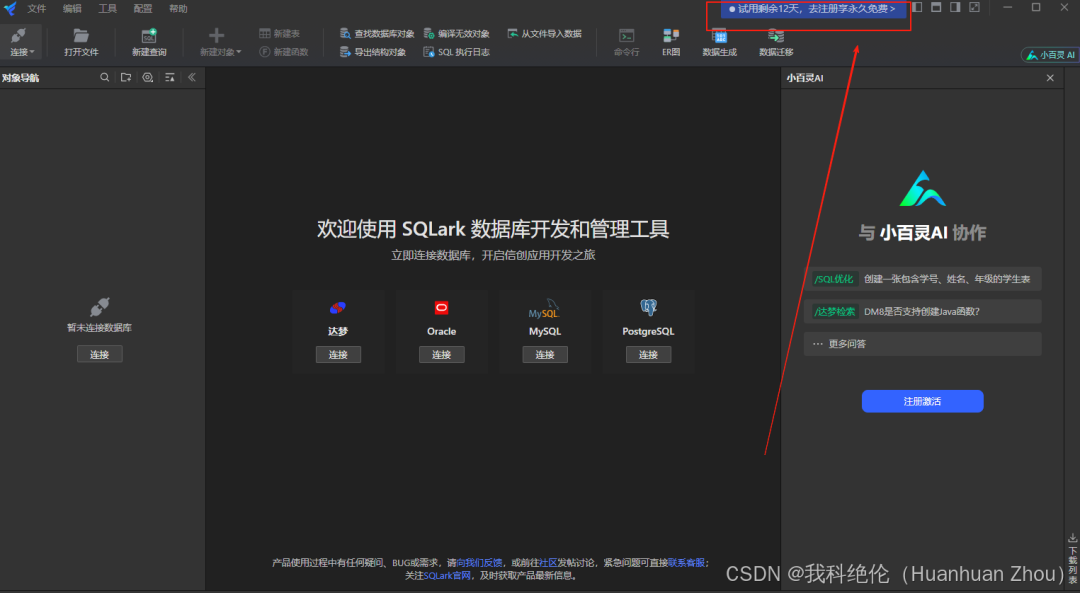The image size is (1080, 593).
Task: Open the 连接 connection dropdown in toolbar
Action: (21, 42)
